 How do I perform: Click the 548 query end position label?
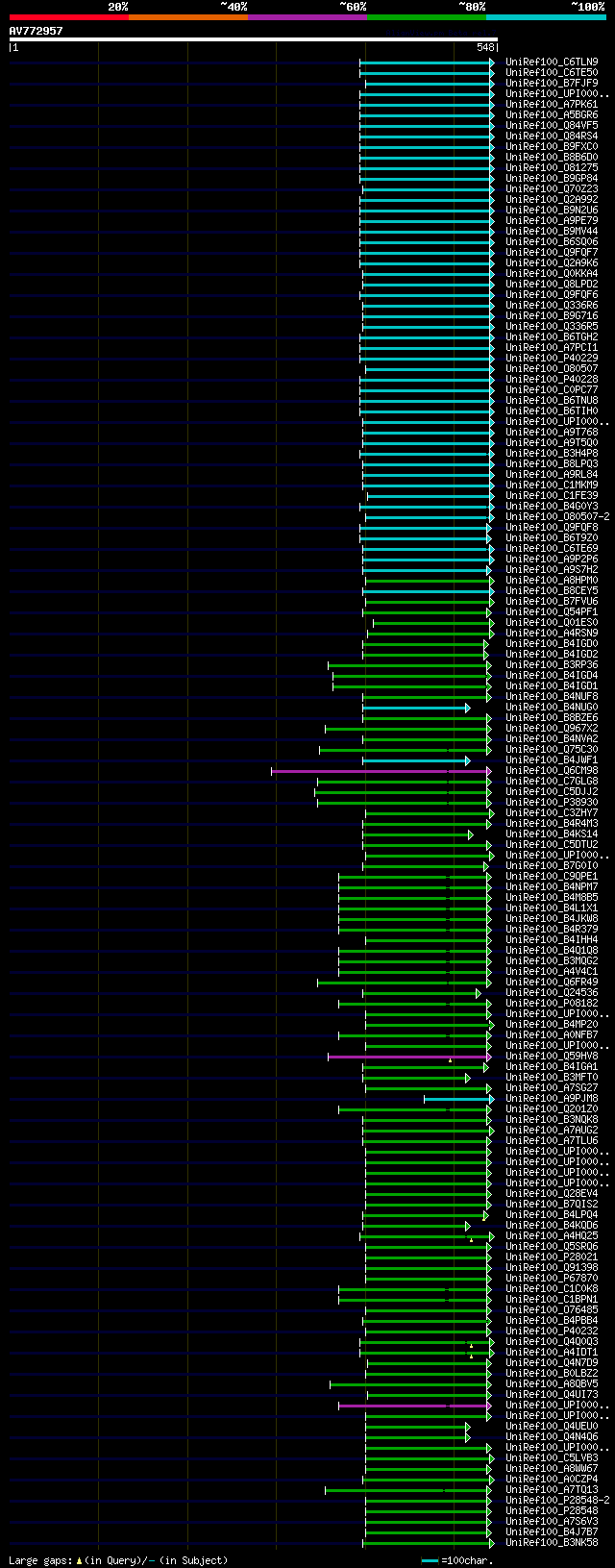tap(485, 47)
